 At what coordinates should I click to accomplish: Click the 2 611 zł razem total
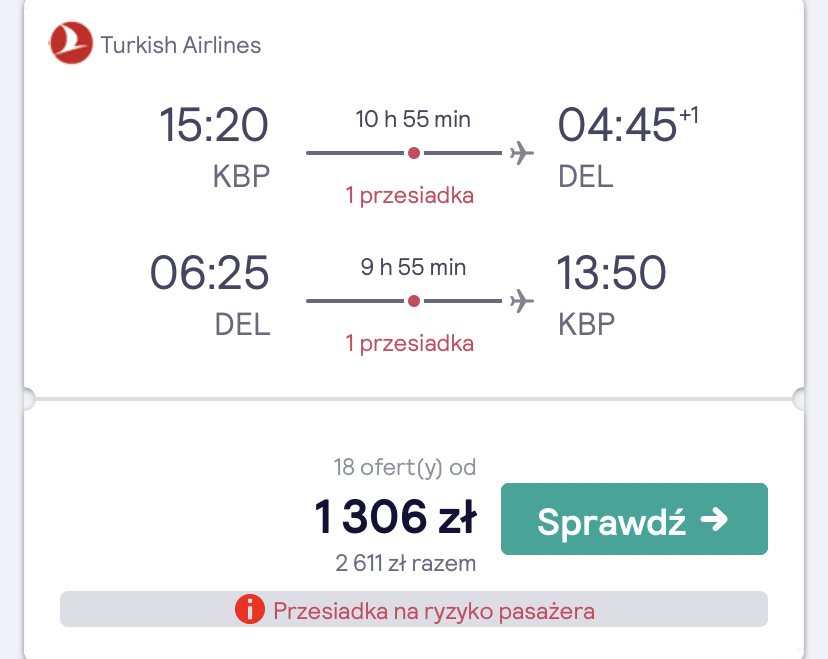[406, 563]
